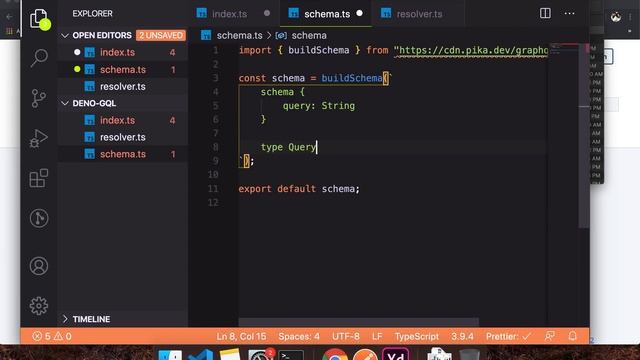Open Terminal from the dock

291,355
